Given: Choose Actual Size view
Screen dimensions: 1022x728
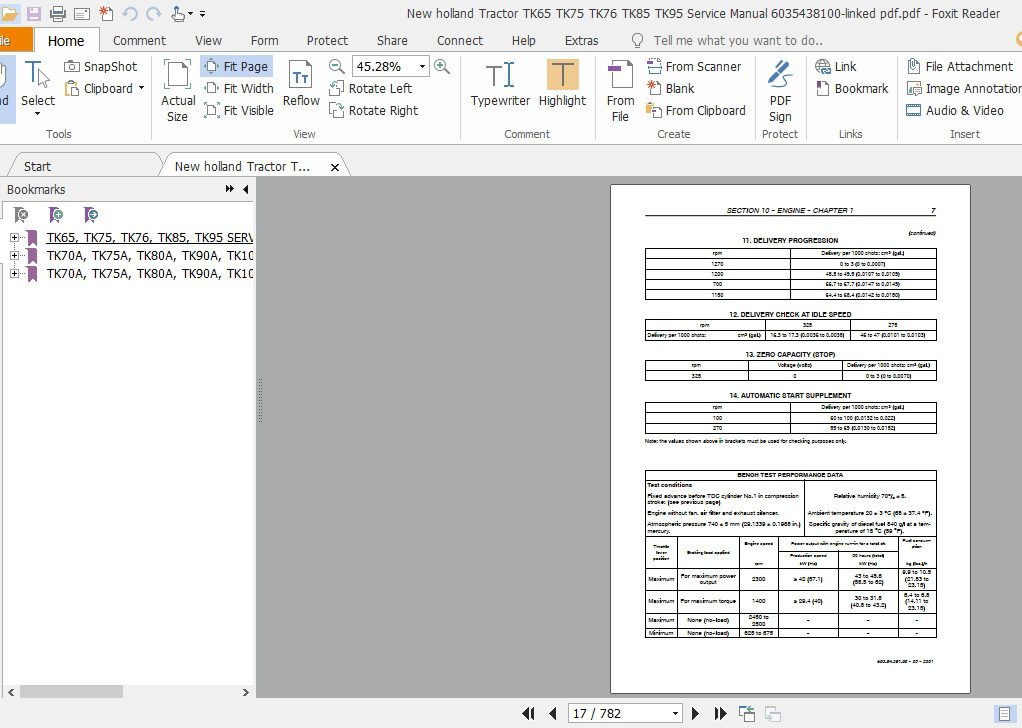Looking at the screenshot, I should click(x=177, y=91).
